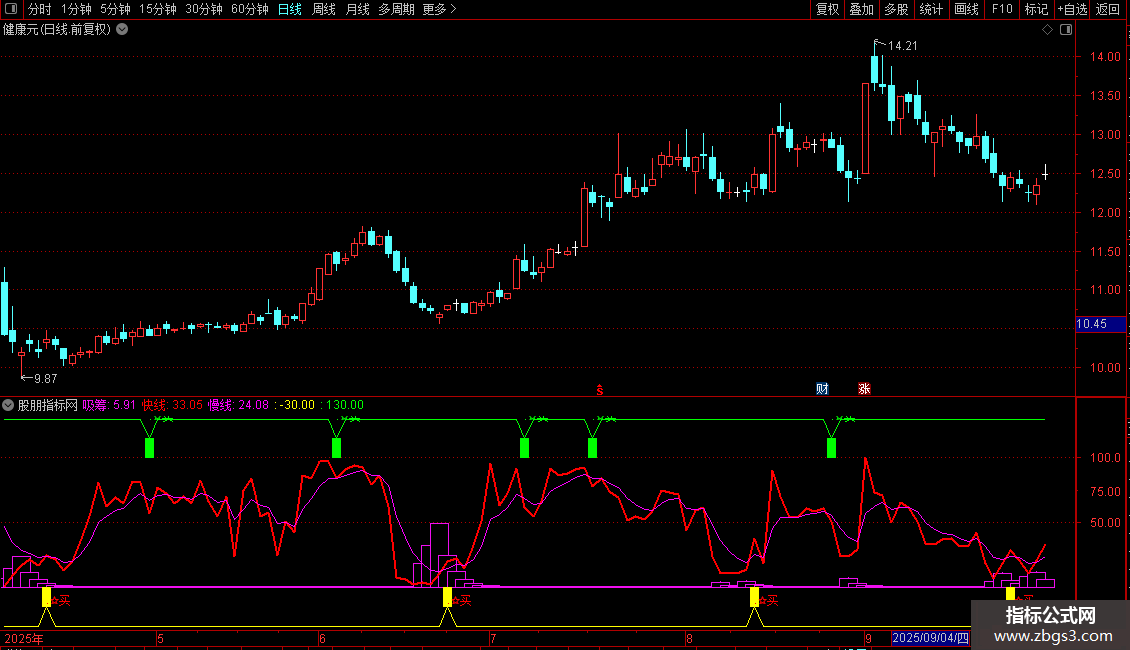Viewport: 1130px width, 650px height.
Task: Click the 返回 back button
Action: tap(1108, 9)
